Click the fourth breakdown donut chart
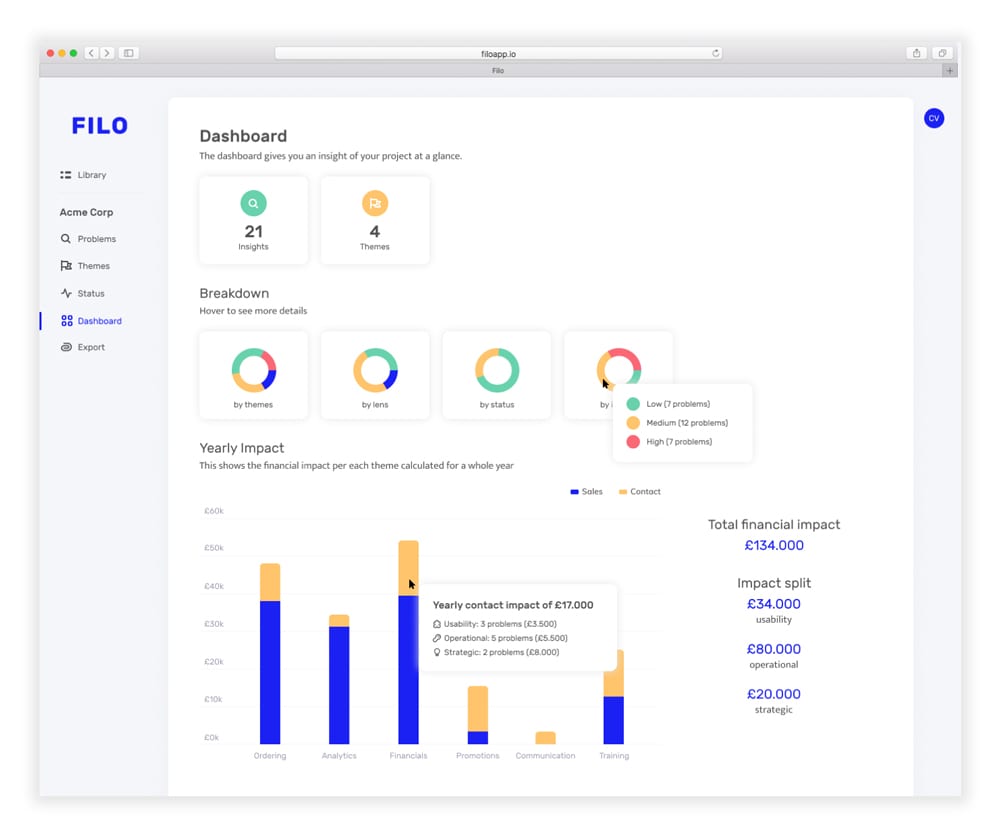Viewport: 1000px width, 837px height. click(x=619, y=367)
